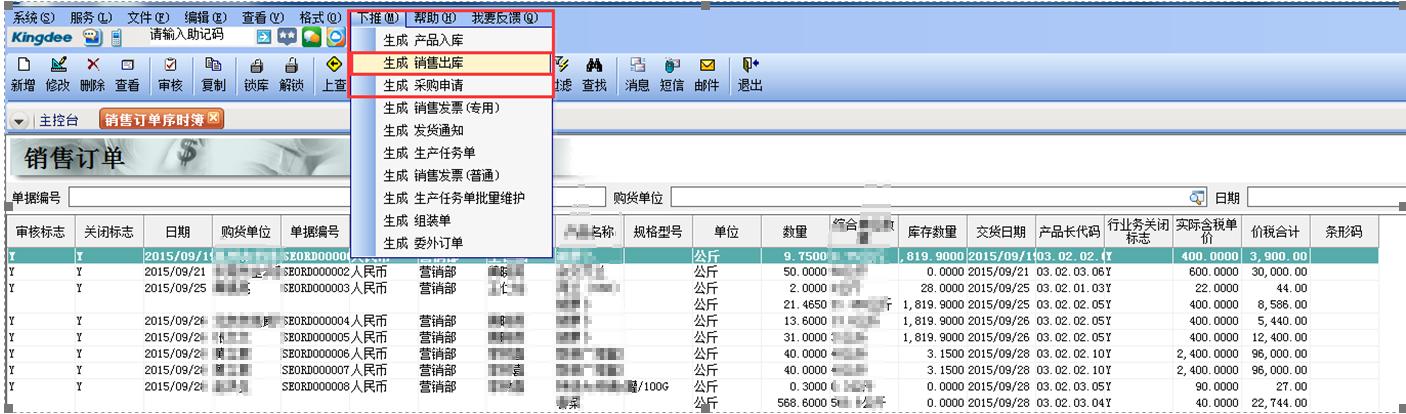Click the 短信 (SMS) toolbar icon
Viewport: 1406px width, 414px height.
click(672, 74)
